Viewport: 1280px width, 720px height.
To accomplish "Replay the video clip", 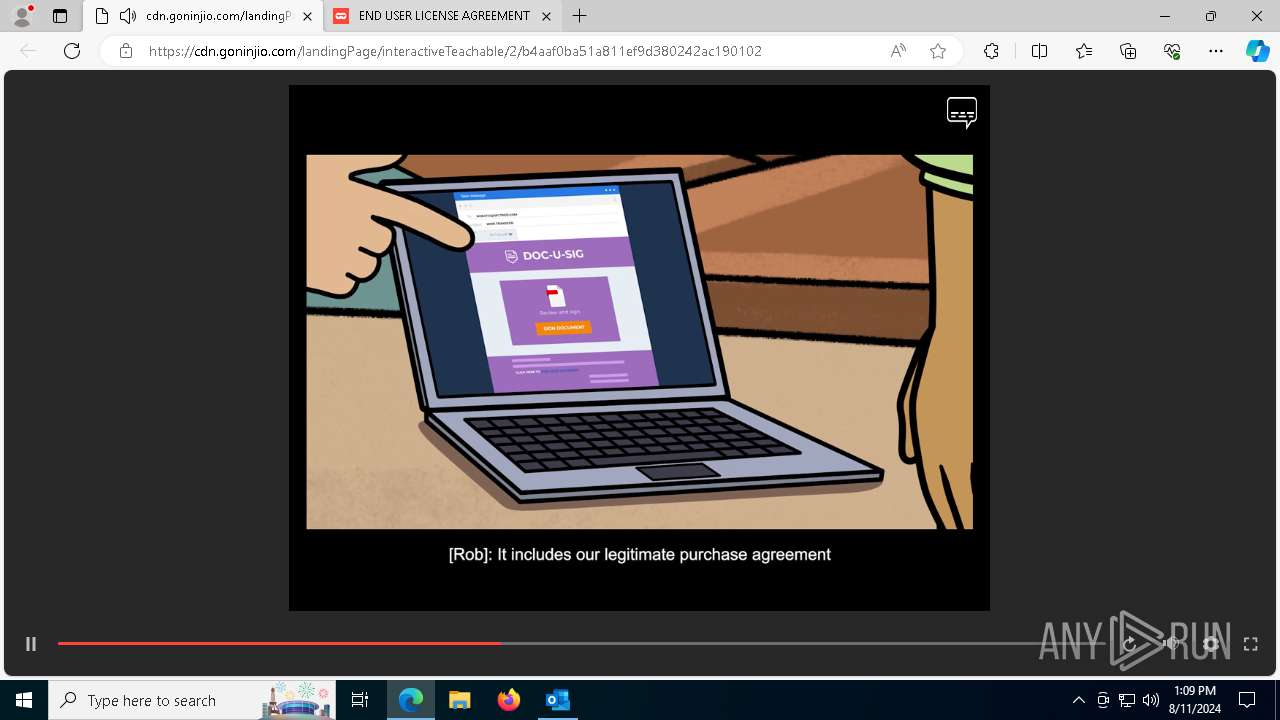I will tap(1130, 644).
